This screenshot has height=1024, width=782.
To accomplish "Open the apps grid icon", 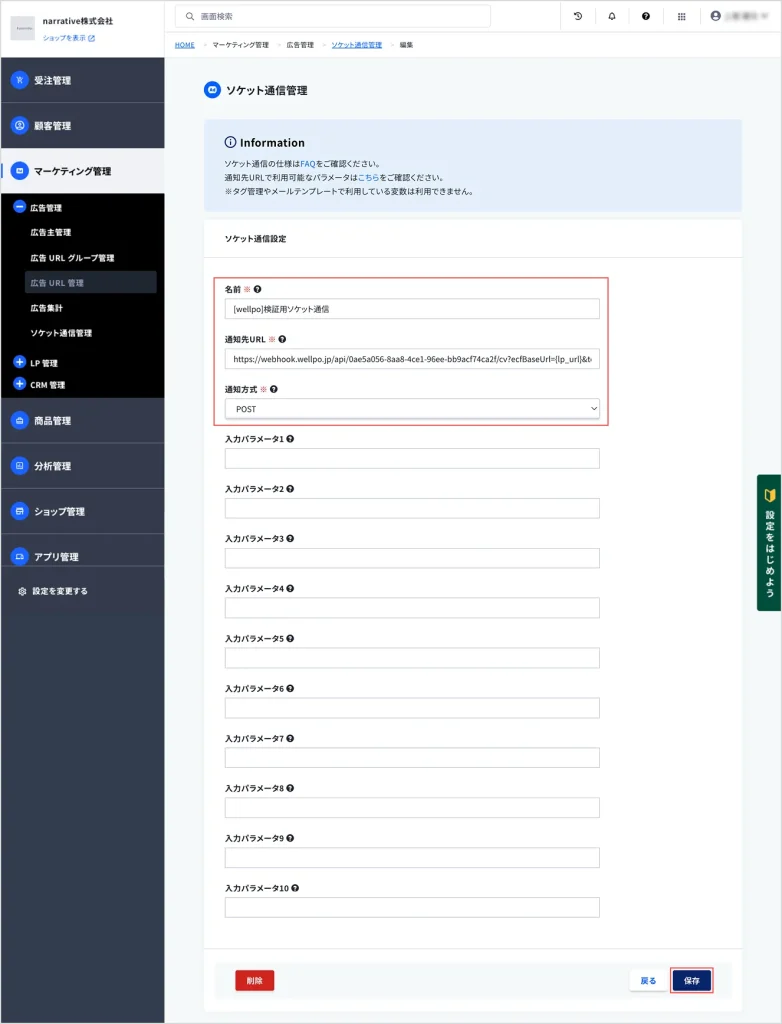I will coord(682,16).
